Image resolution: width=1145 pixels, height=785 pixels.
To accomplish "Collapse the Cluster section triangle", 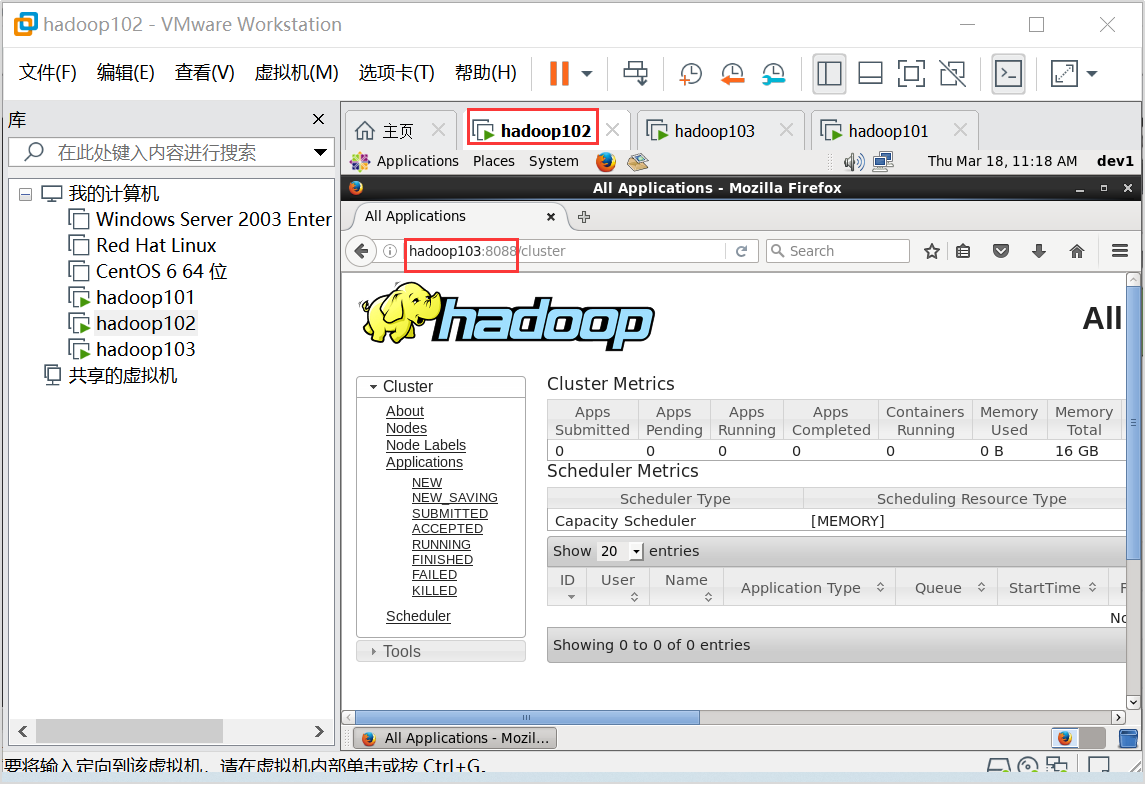I will 373,386.
